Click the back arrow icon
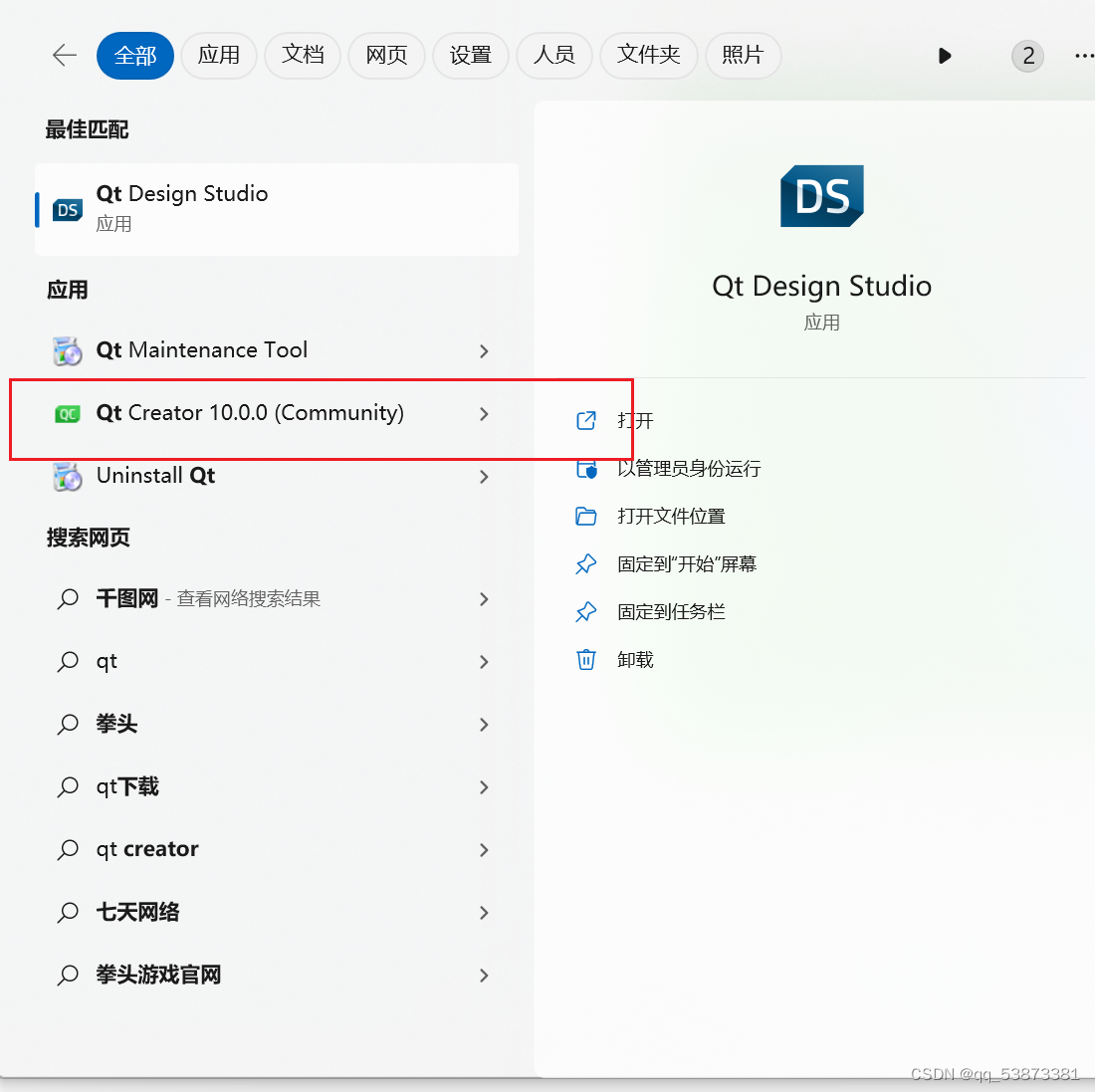Viewport: 1095px width, 1092px height. pos(65,56)
